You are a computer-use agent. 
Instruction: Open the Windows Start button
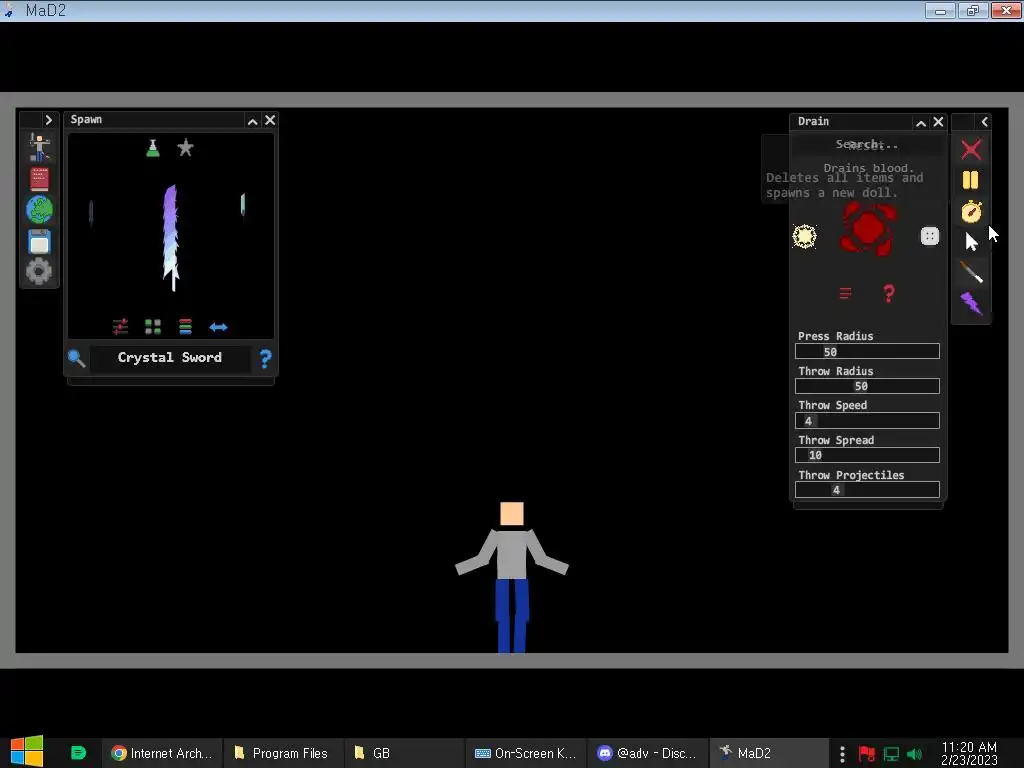(x=27, y=752)
